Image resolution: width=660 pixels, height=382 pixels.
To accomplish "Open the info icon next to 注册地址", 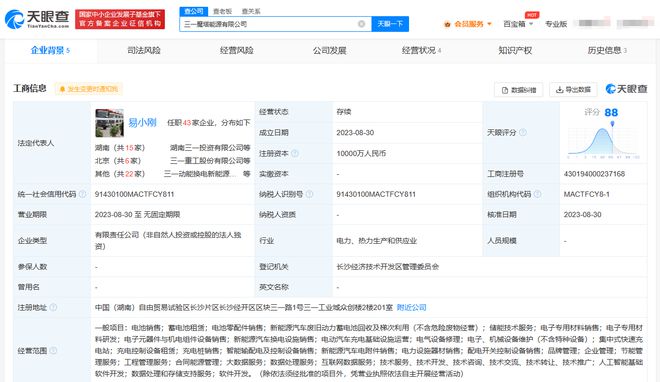I will (53, 308).
